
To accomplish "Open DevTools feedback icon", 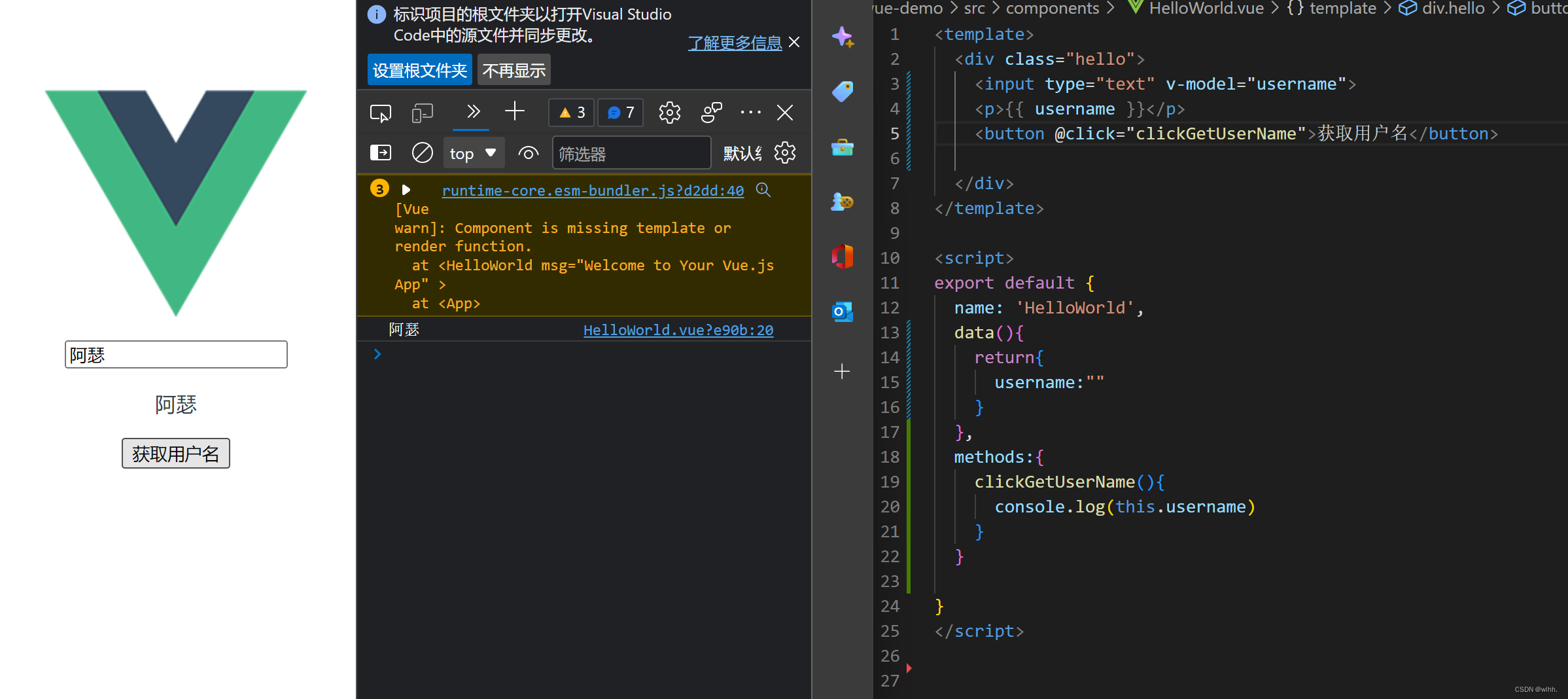I will click(x=711, y=113).
